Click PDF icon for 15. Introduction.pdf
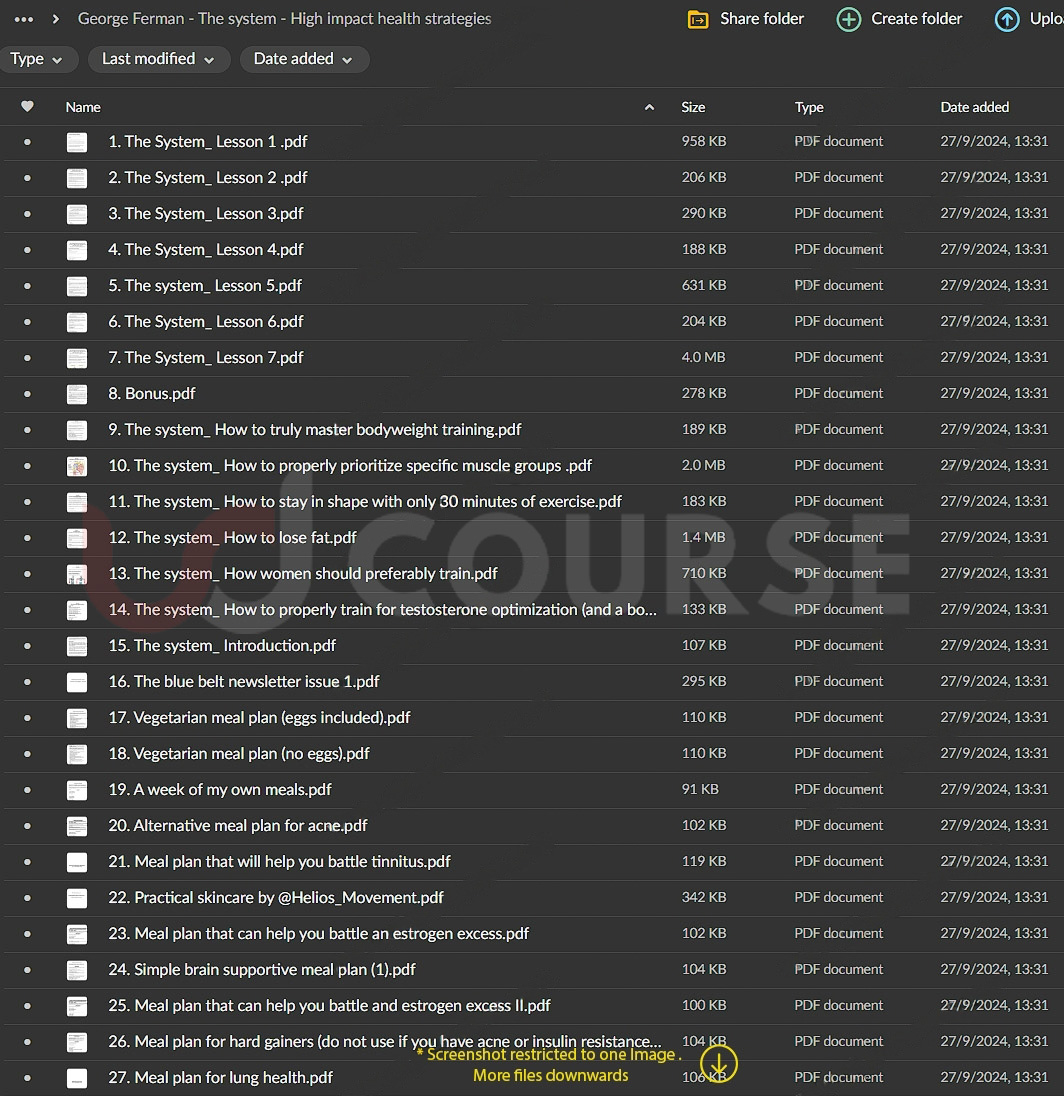Image resolution: width=1064 pixels, height=1096 pixels. pos(77,646)
